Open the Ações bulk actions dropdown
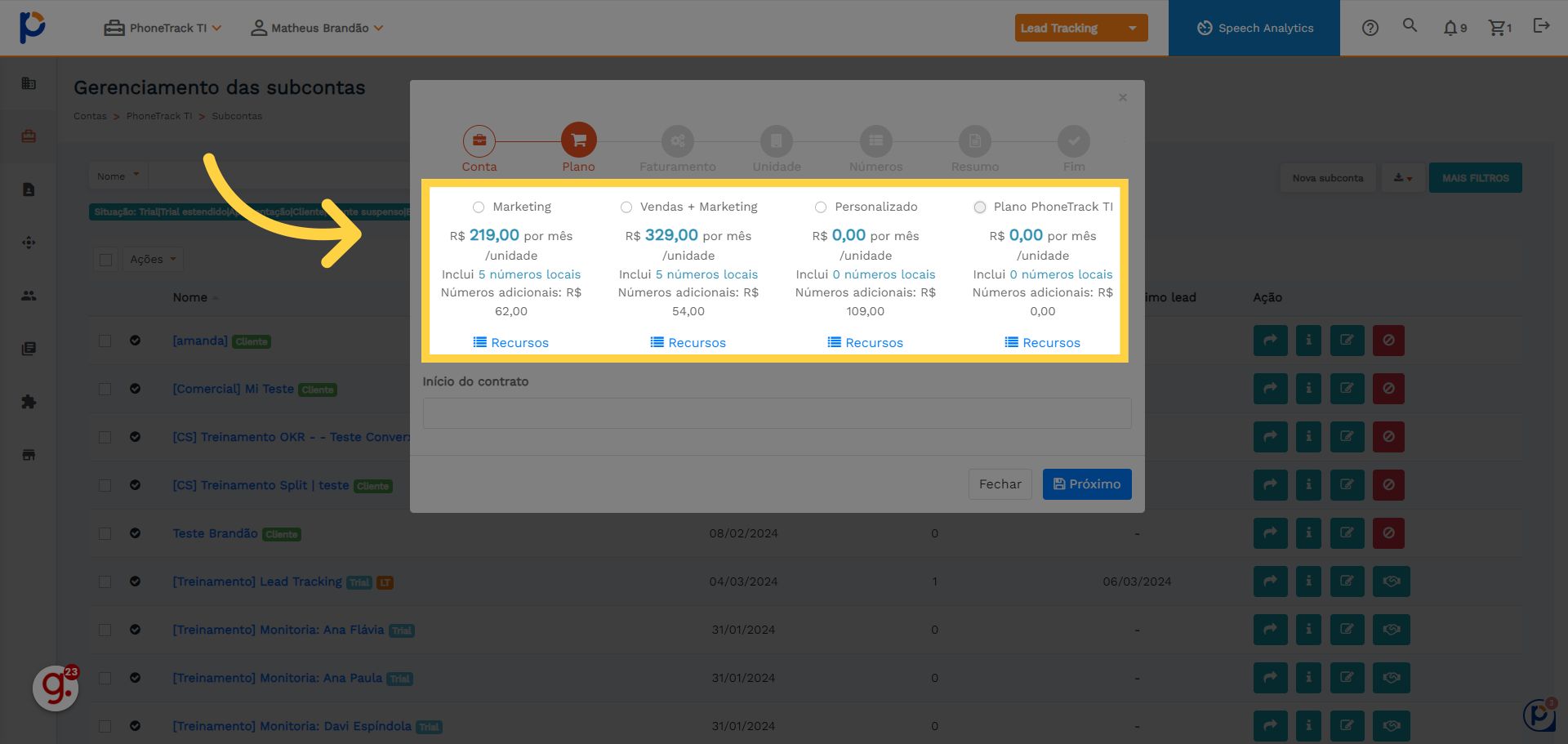Image resolution: width=1568 pixels, height=744 pixels. coord(153,260)
